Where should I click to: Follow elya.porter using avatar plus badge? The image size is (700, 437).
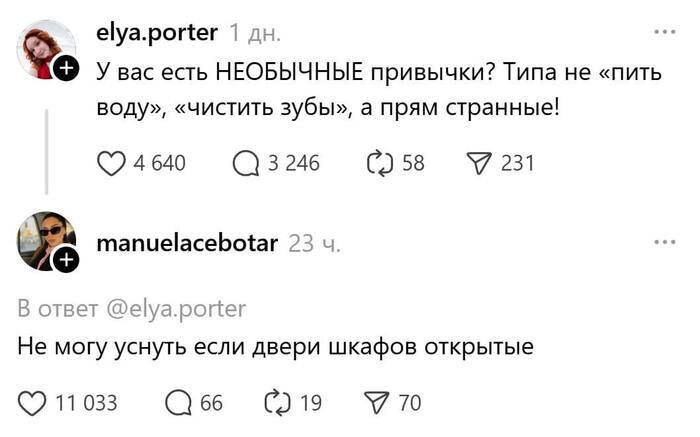coord(67,70)
